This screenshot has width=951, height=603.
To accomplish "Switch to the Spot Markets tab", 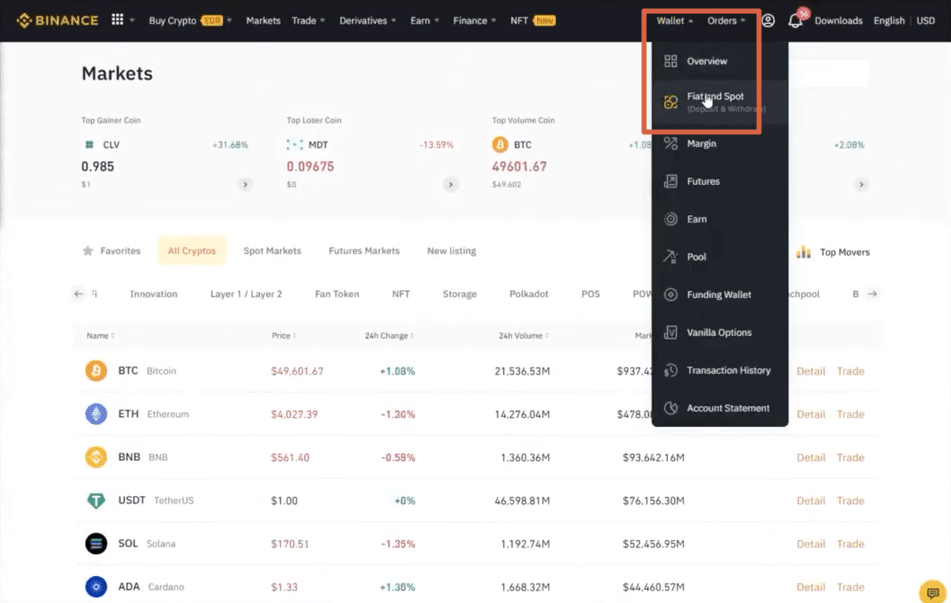I will coord(272,251).
